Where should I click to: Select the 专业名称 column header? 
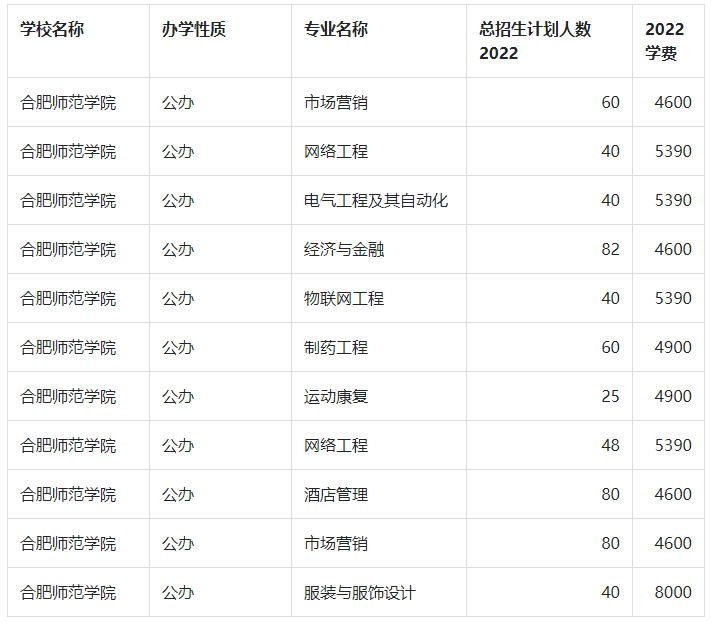pyautogui.click(x=336, y=30)
